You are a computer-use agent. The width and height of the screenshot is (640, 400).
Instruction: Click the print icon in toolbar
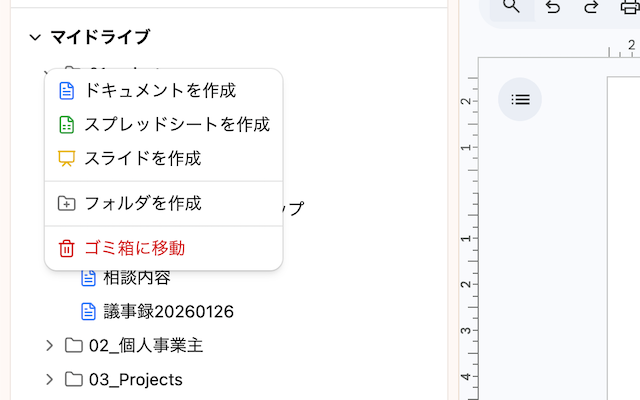click(630, 8)
